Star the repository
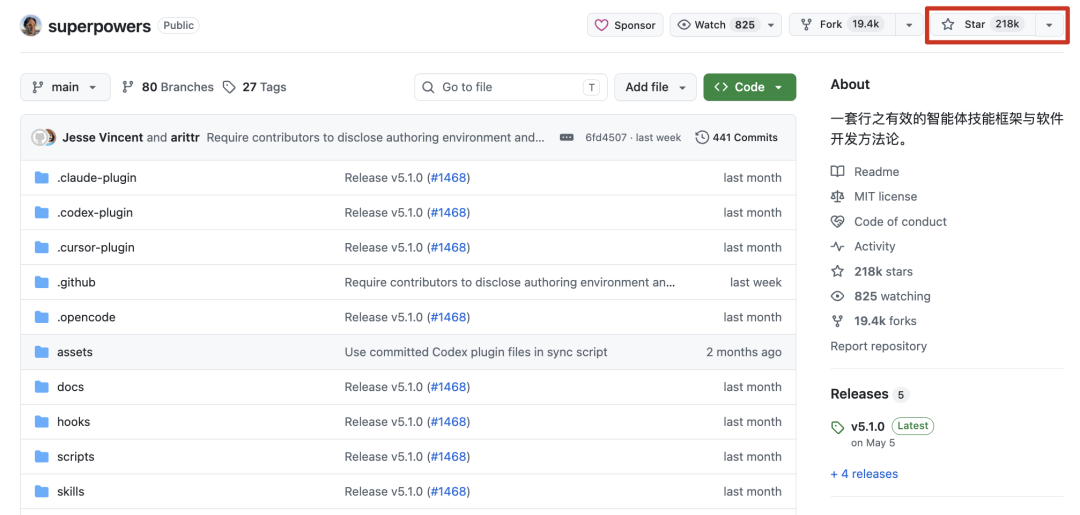This screenshot has height=515, width=1080. (x=982, y=25)
